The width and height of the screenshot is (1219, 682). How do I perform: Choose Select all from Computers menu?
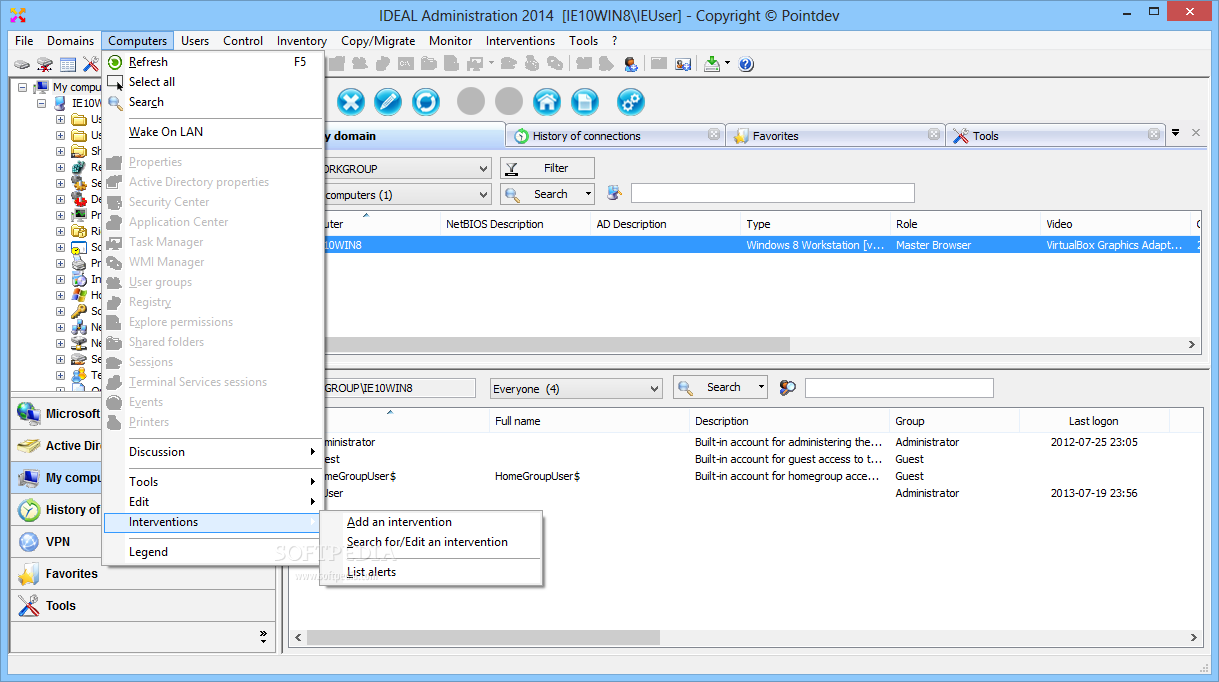coord(213,82)
